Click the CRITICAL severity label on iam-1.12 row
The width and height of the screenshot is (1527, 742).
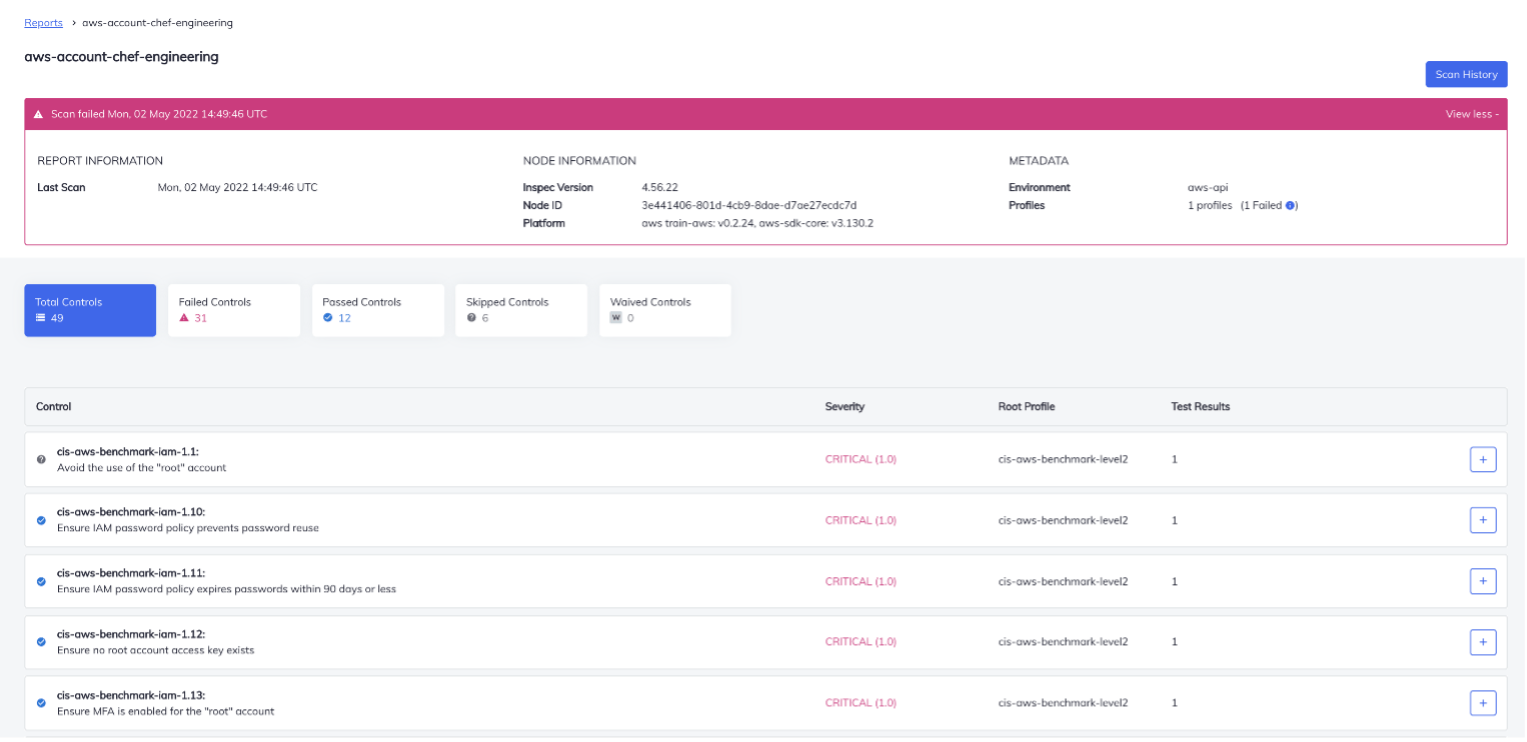coord(861,641)
